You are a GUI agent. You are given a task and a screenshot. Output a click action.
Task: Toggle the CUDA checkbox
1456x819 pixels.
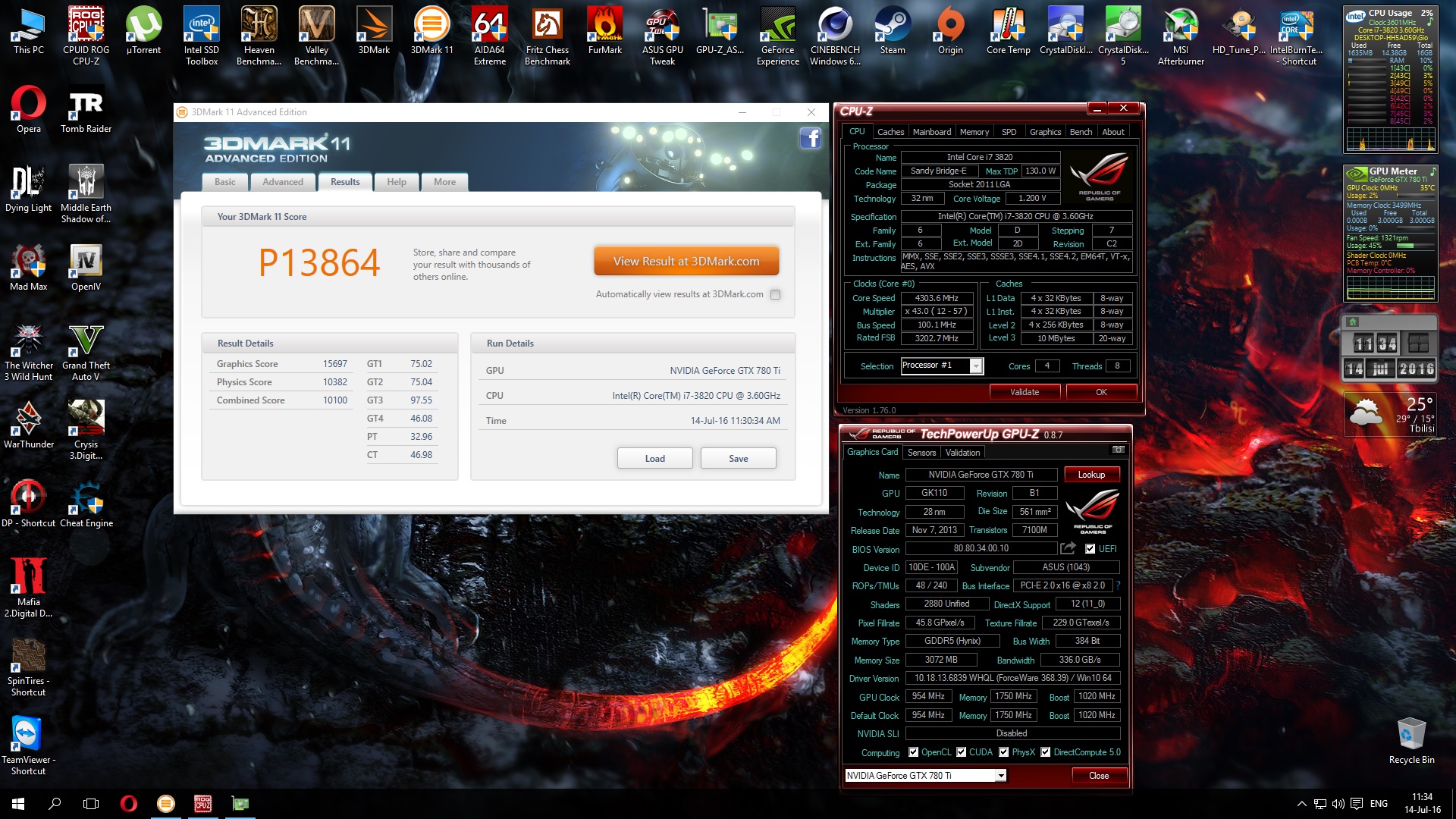click(962, 752)
